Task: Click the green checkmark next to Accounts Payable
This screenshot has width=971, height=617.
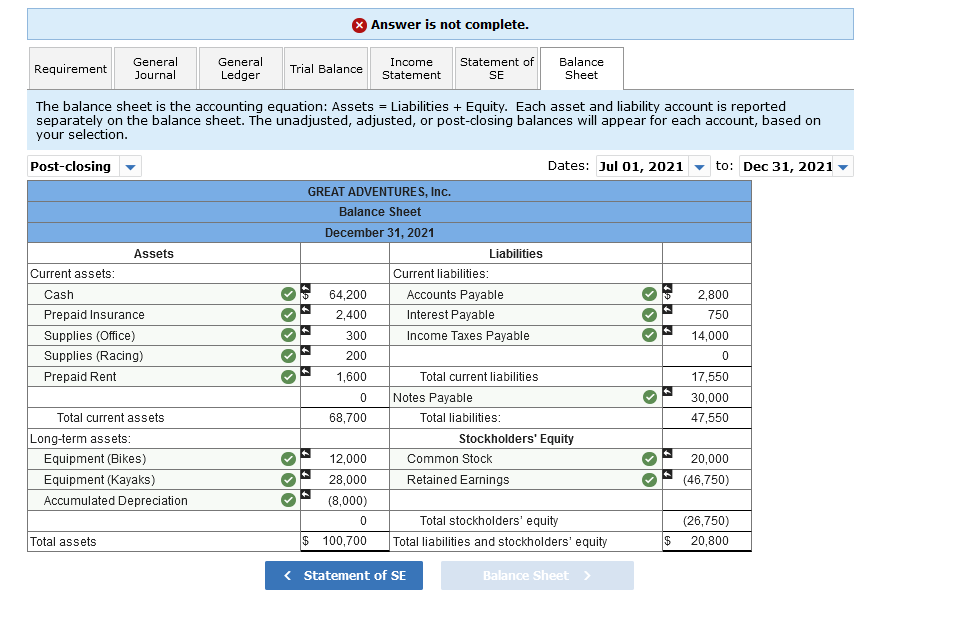Action: coord(649,294)
